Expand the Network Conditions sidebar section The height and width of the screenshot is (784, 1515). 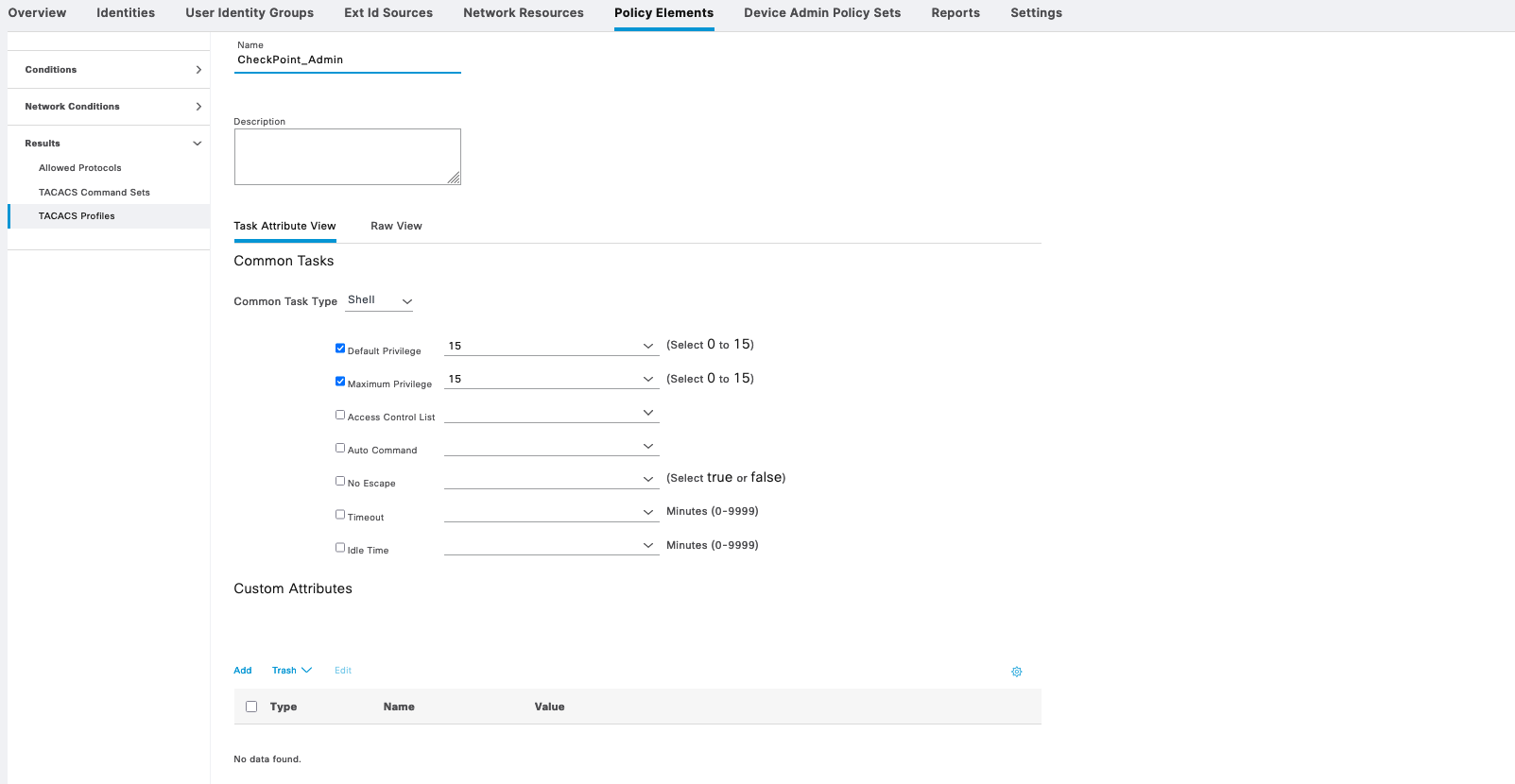coord(109,107)
